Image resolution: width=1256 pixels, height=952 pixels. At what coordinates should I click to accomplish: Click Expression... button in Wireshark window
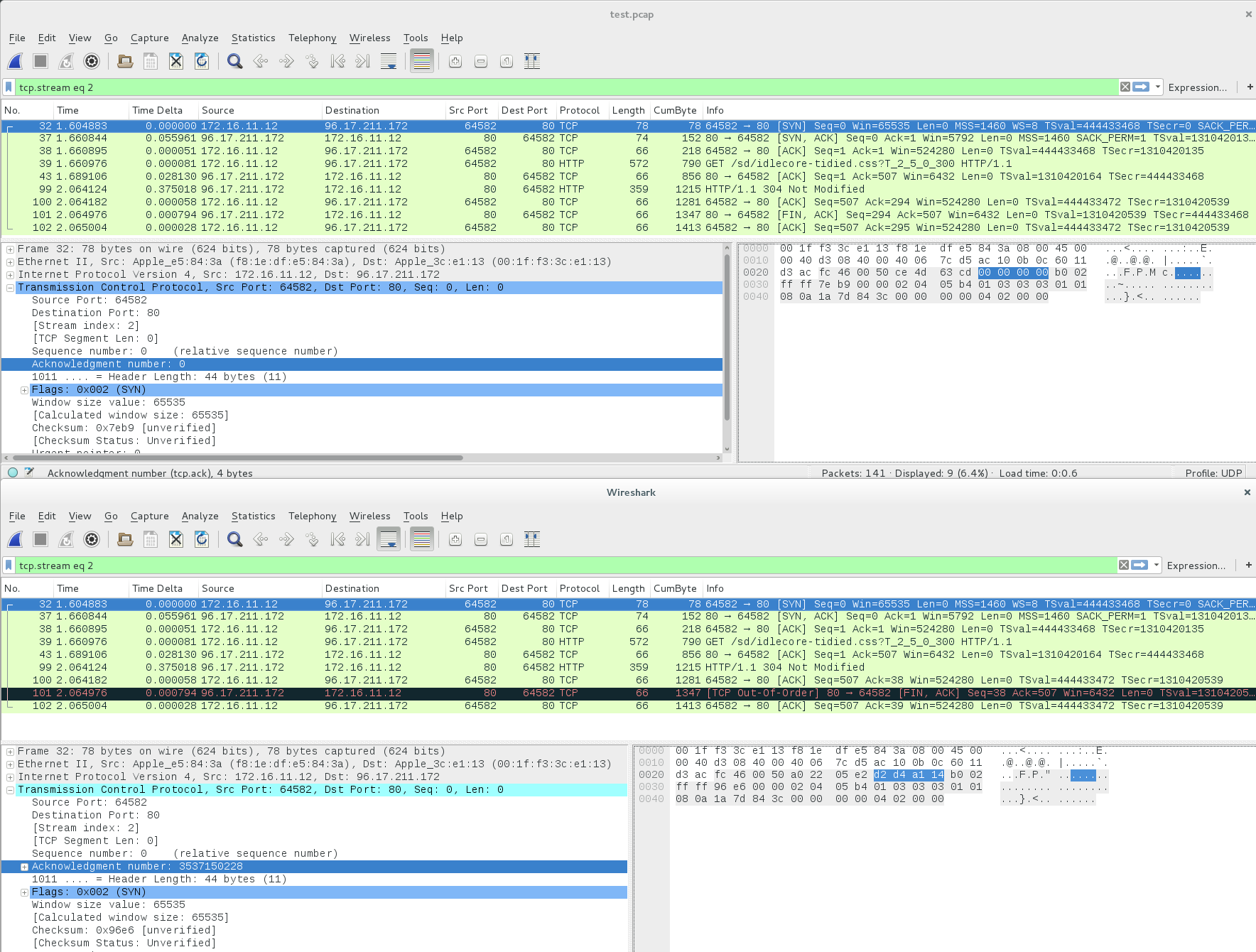pyautogui.click(x=1196, y=566)
